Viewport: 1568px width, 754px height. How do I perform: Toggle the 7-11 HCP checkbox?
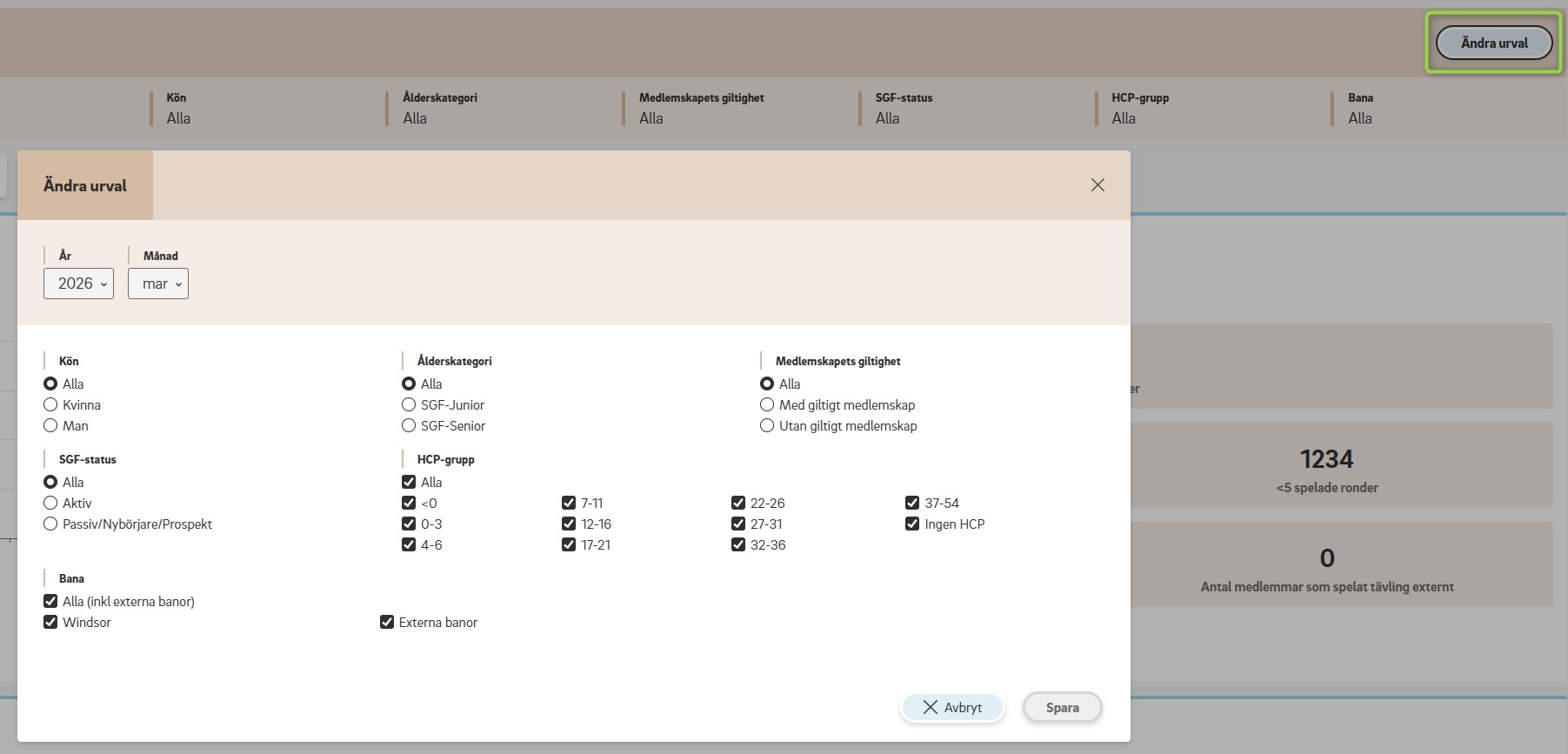[x=569, y=504]
